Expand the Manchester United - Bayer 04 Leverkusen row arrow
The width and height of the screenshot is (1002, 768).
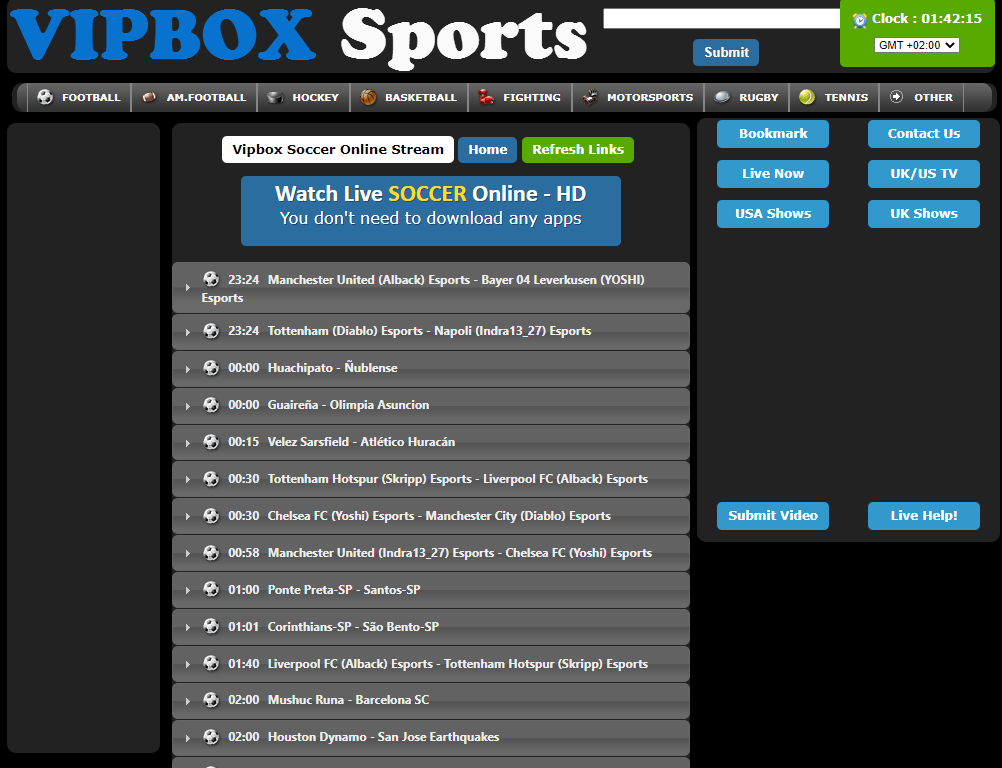point(187,288)
